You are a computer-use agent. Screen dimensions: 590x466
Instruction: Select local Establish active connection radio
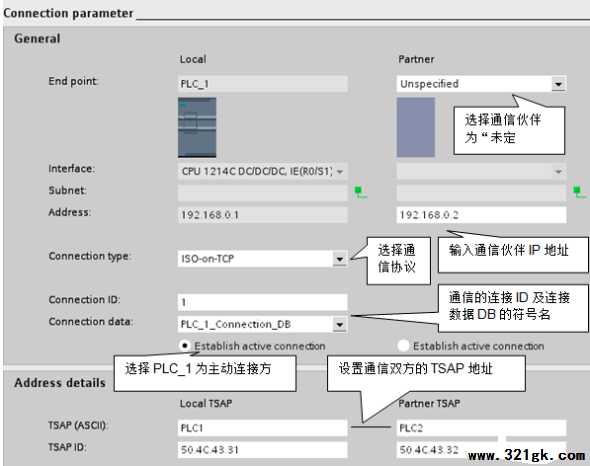[x=185, y=346]
